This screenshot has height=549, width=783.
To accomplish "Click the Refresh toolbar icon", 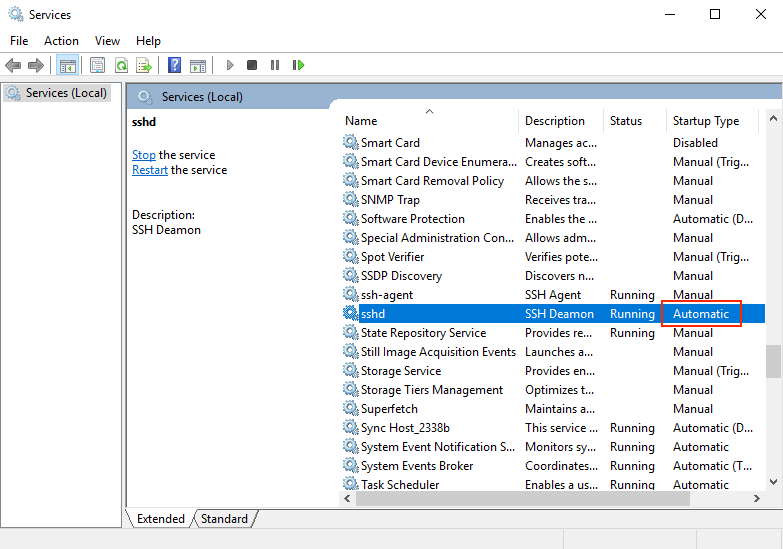I will pyautogui.click(x=121, y=66).
